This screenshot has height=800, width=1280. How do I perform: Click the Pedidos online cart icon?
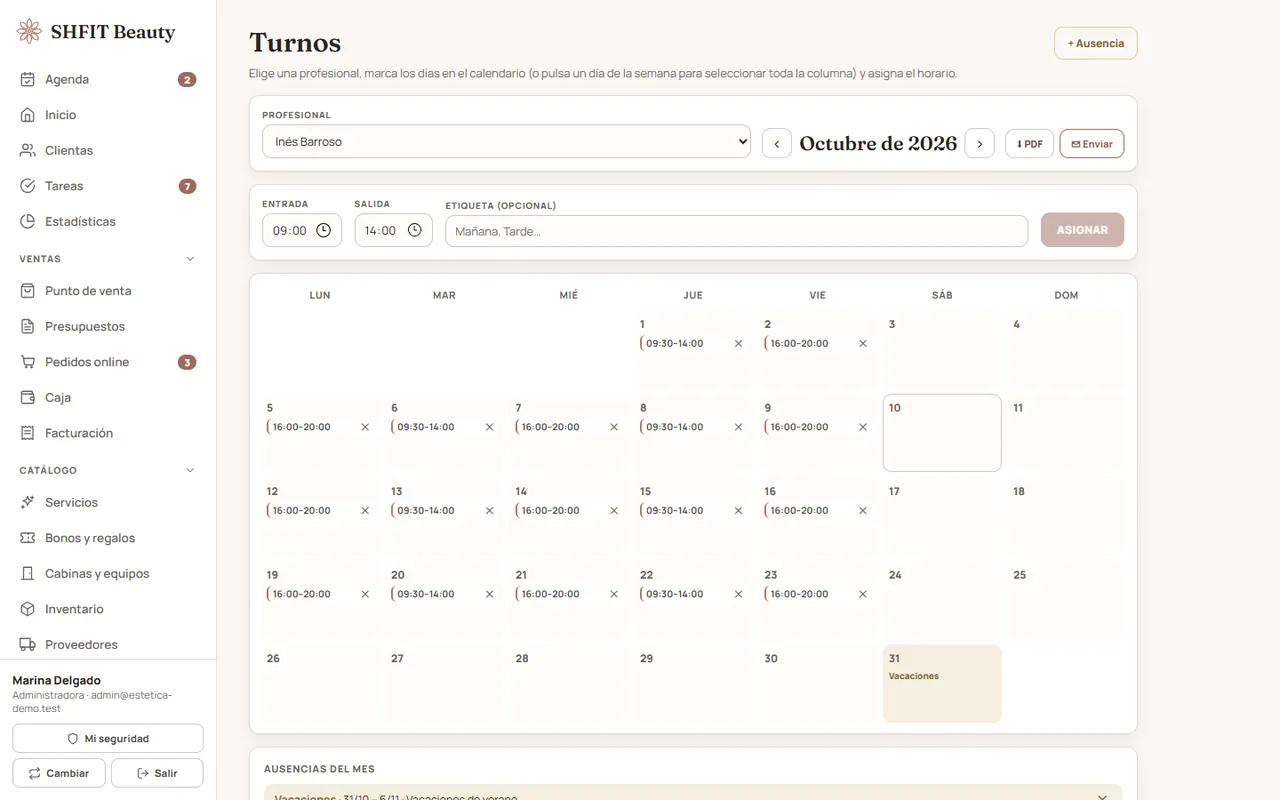(28, 362)
